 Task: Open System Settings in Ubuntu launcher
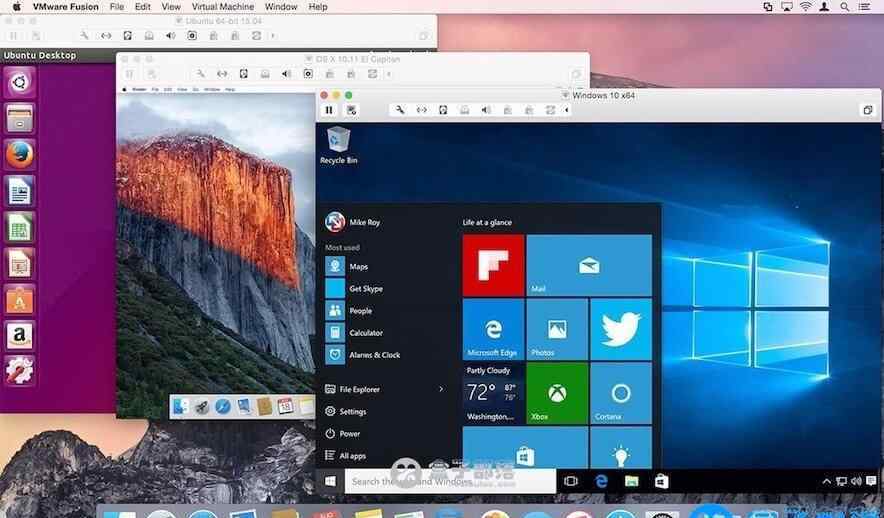point(20,370)
